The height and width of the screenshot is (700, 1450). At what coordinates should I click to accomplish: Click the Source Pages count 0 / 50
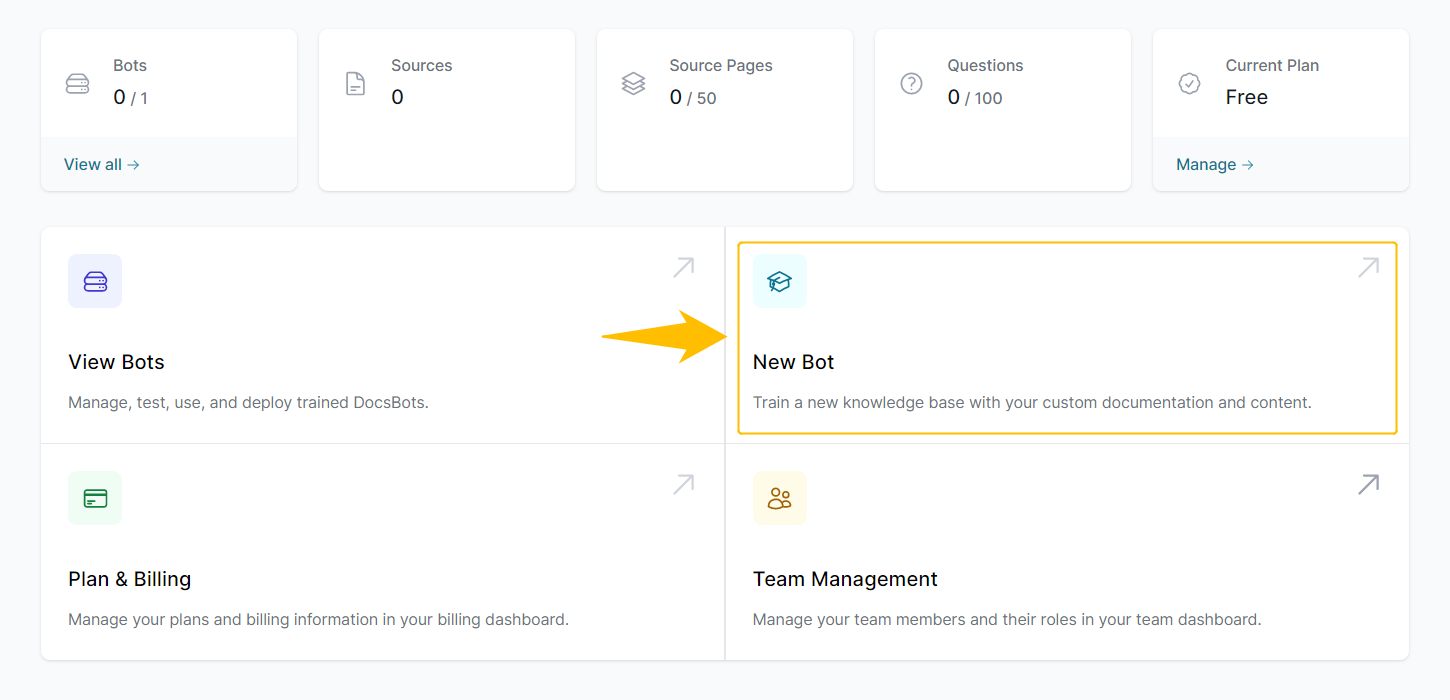click(693, 97)
